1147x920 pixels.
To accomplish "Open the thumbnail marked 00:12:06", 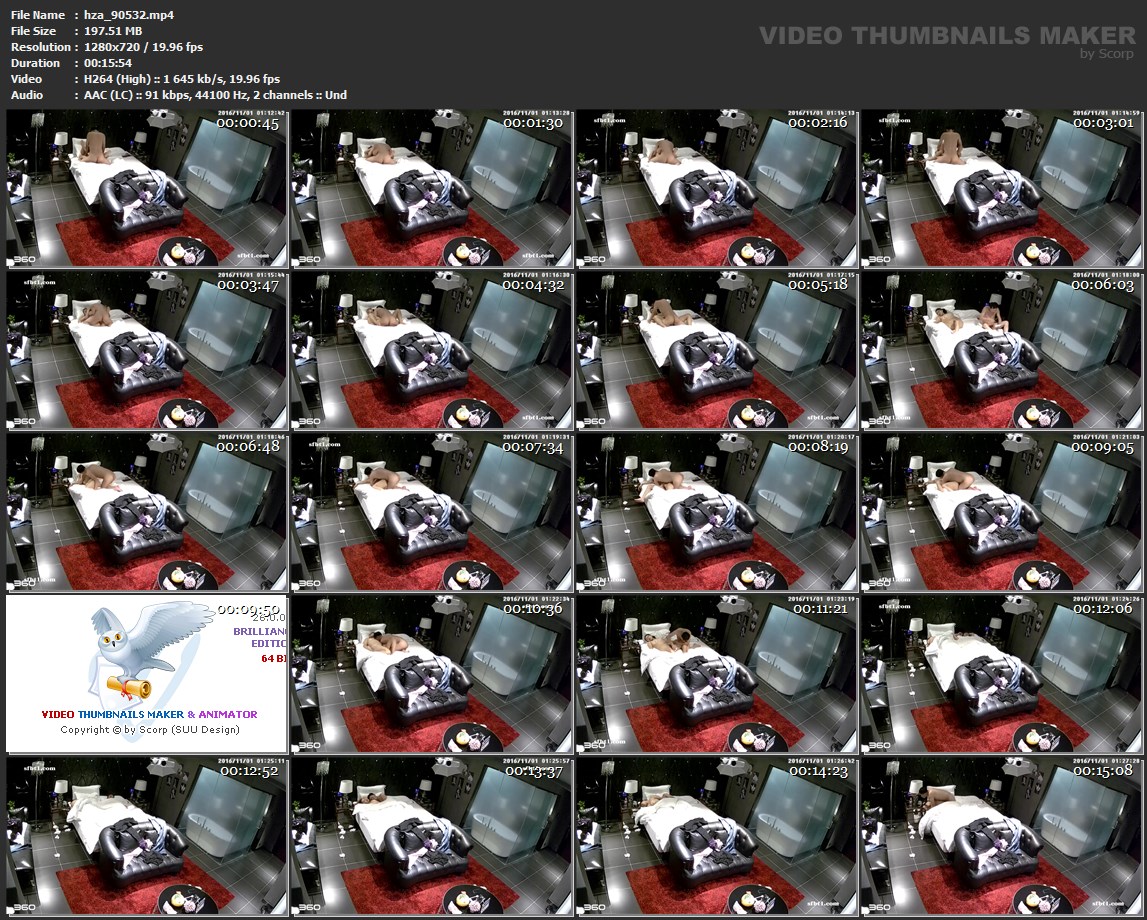I will click(x=1001, y=673).
